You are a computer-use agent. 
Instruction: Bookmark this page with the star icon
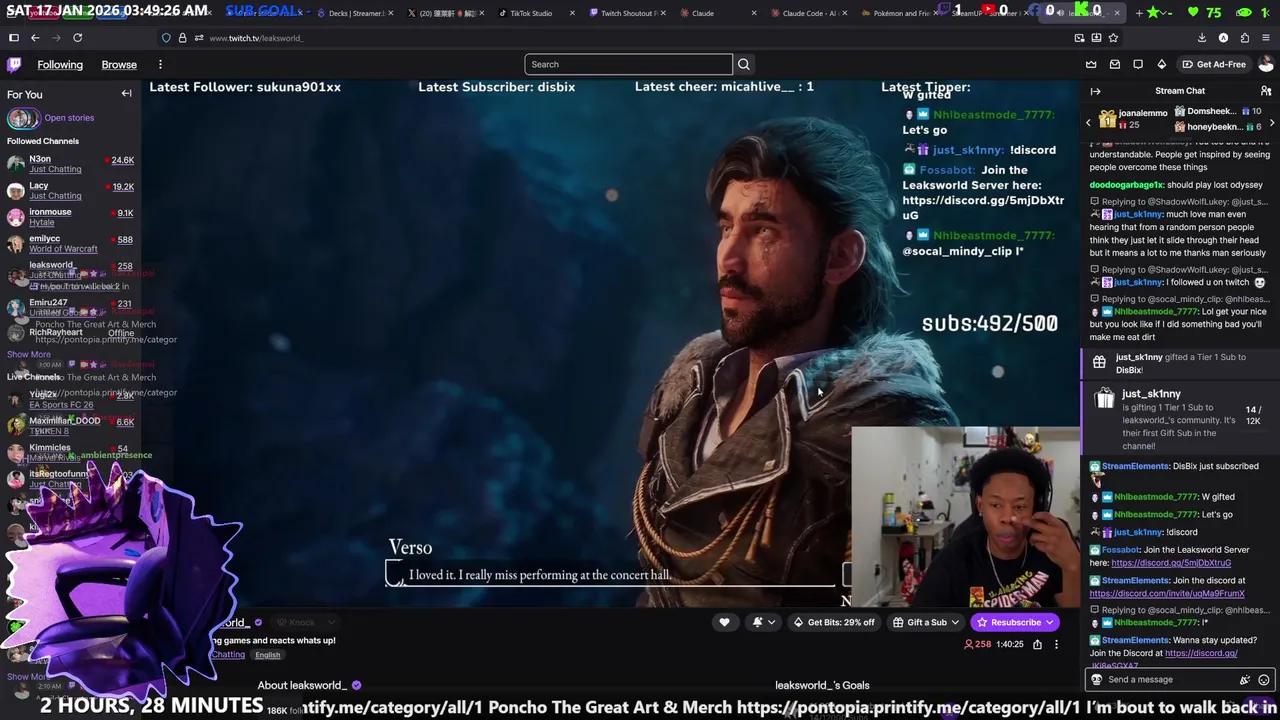(1113, 38)
